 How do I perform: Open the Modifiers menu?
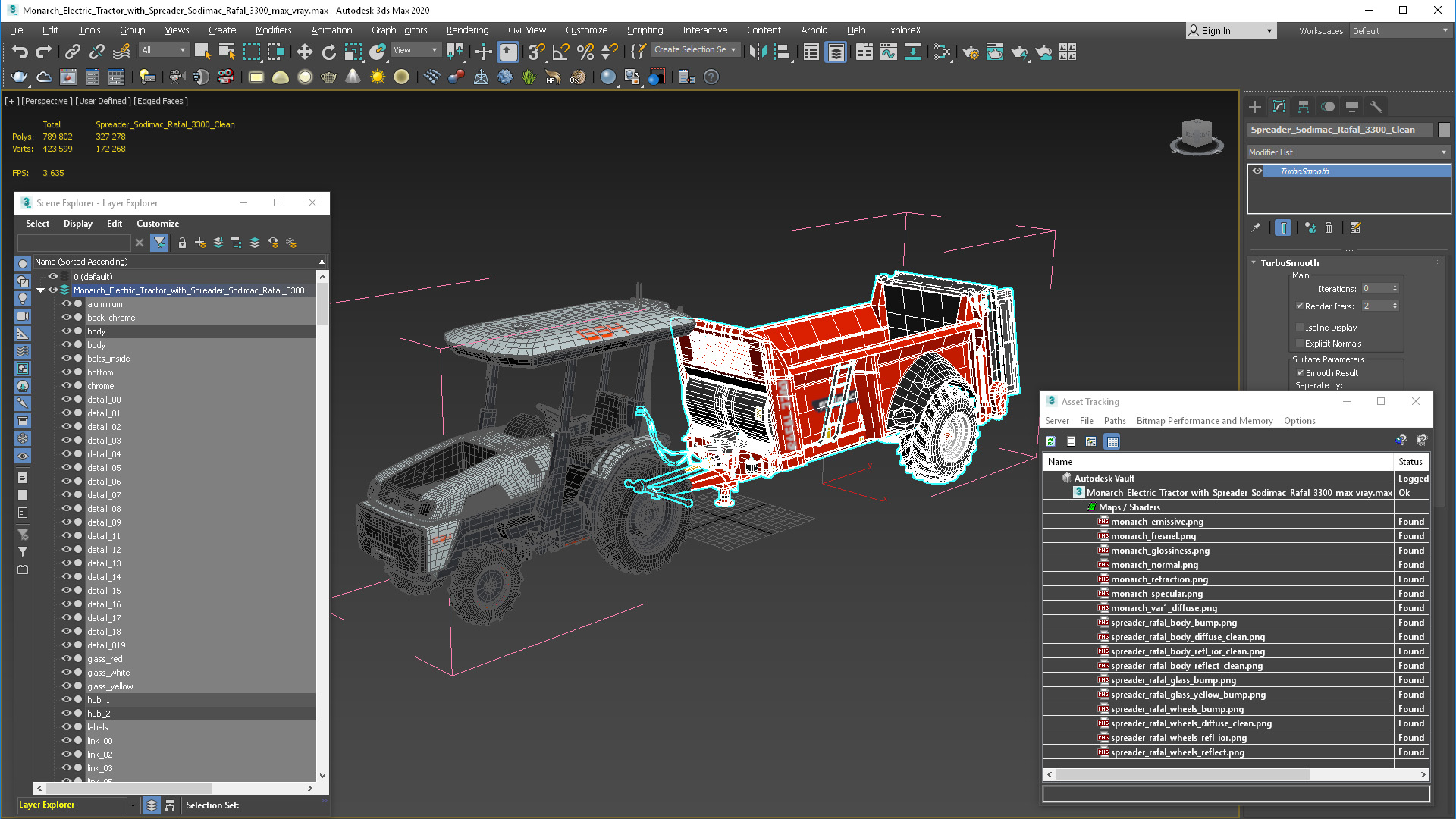click(273, 30)
